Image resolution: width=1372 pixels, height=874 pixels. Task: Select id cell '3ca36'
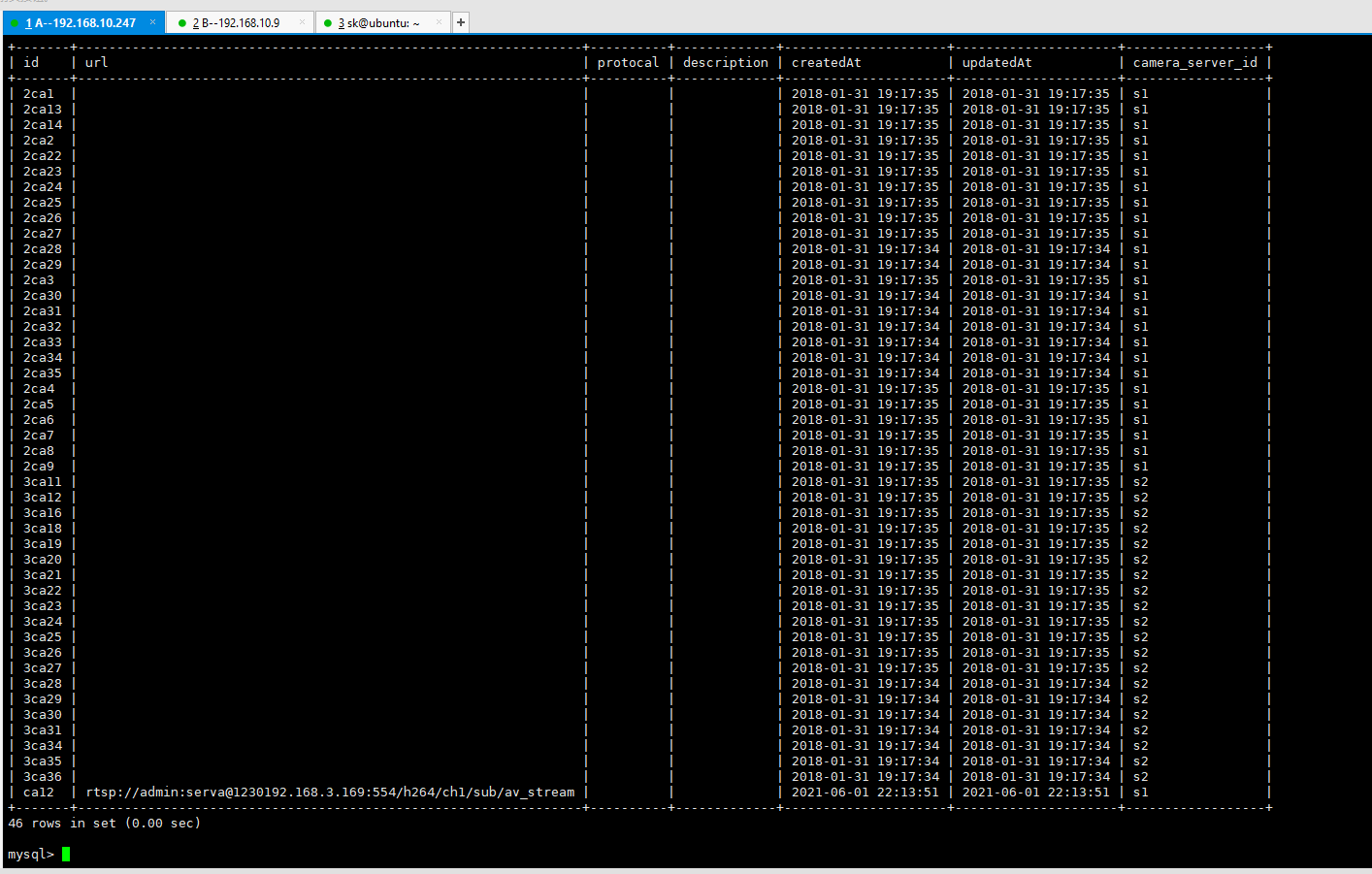click(x=43, y=776)
